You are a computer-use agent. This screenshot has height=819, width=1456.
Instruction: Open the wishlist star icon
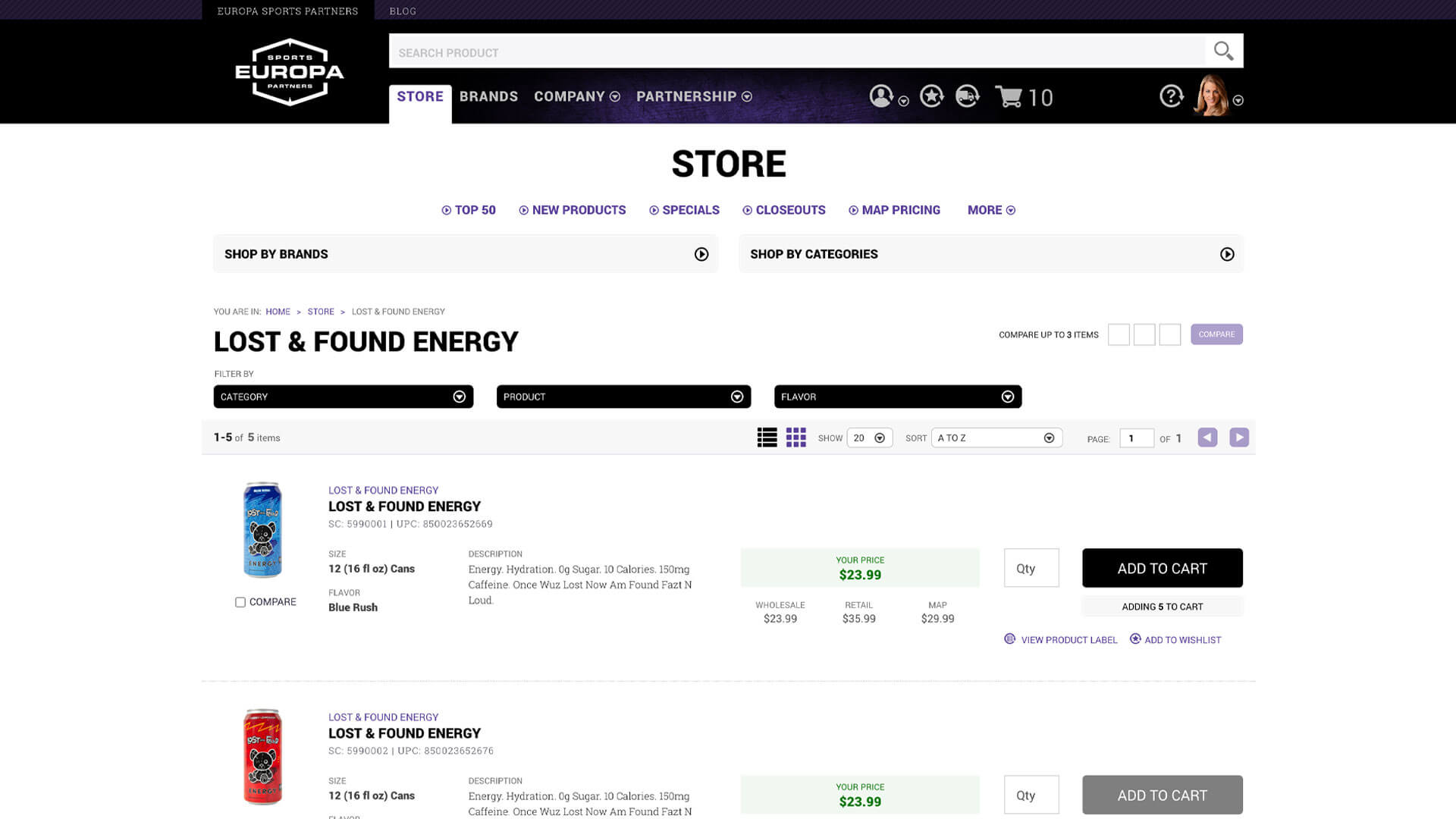pyautogui.click(x=931, y=96)
